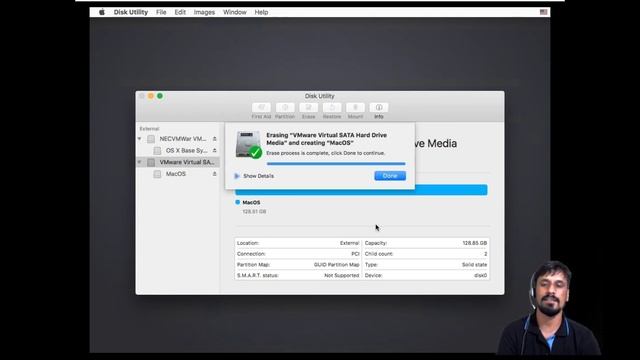This screenshot has height=360, width=640.
Task: Collapse the VMware Virtual SATA disk tree
Action: pos(140,162)
